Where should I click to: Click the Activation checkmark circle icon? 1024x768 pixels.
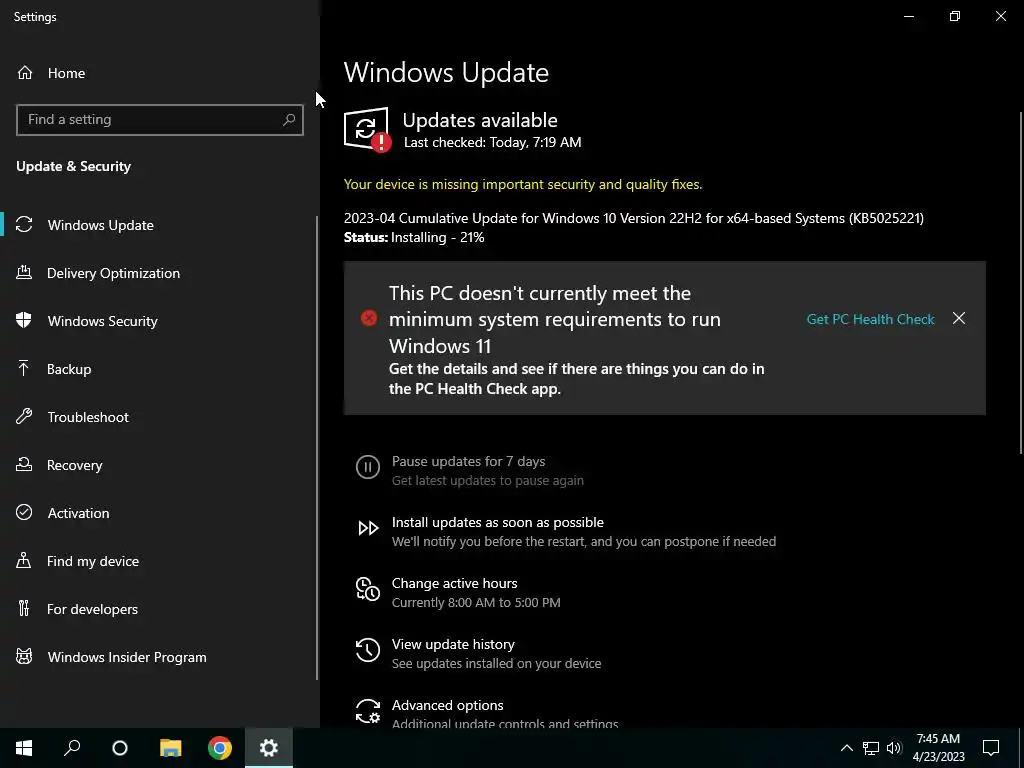24,513
